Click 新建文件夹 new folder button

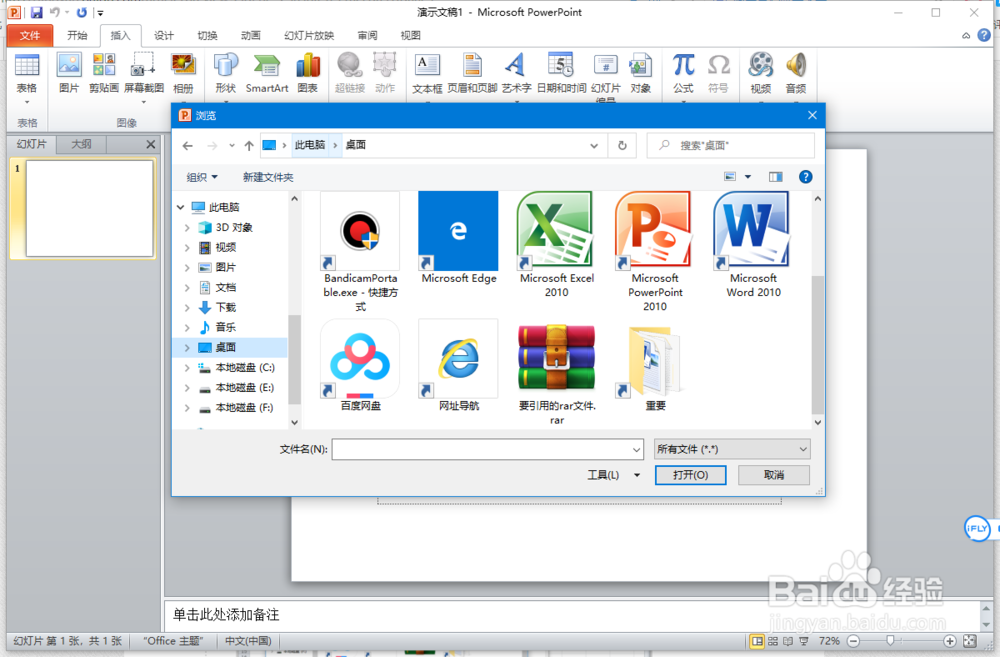click(x=268, y=177)
